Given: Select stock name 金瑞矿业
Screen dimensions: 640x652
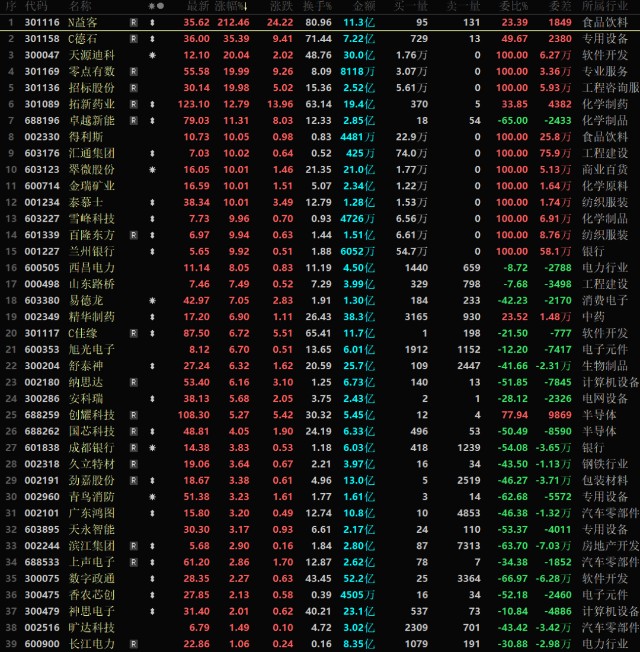Looking at the screenshot, I should click(x=92, y=186).
